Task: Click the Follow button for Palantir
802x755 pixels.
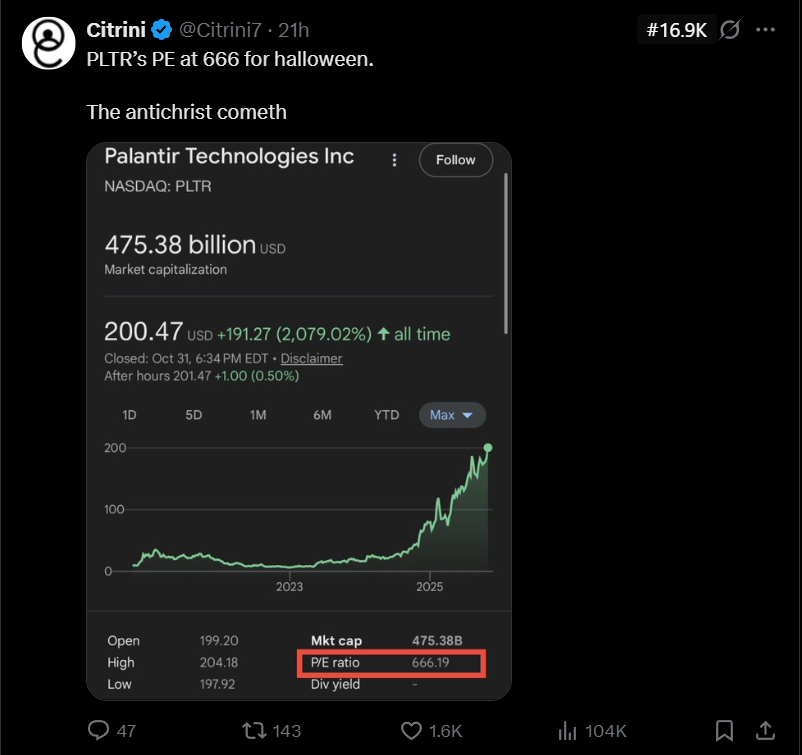Action: pos(455,160)
